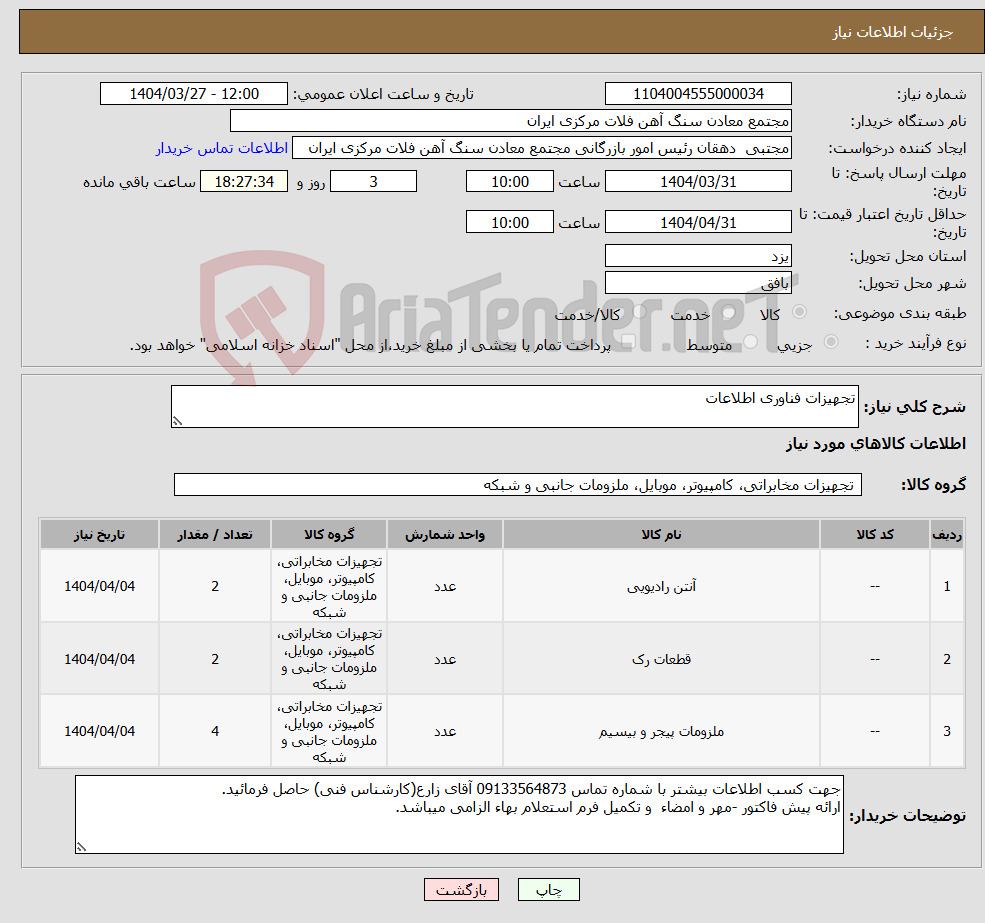The width and height of the screenshot is (985, 923).
Task: Select the کالا/خدمت radio button
Action: tap(639, 311)
